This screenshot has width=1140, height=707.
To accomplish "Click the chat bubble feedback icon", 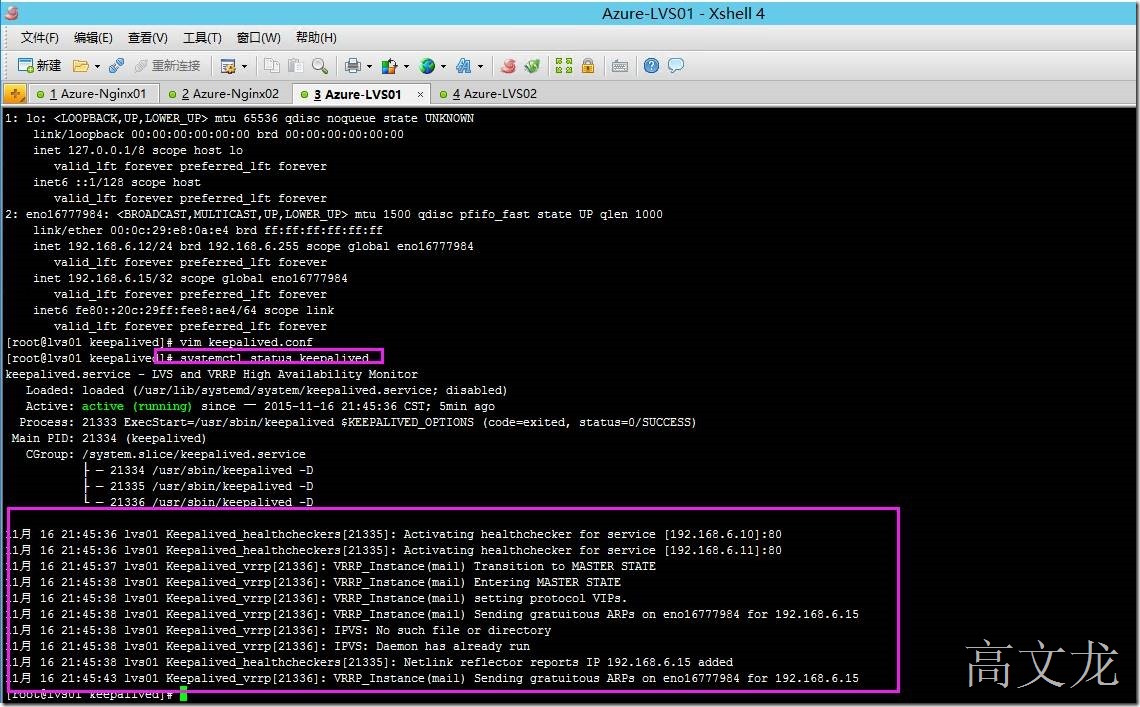I will 676,65.
